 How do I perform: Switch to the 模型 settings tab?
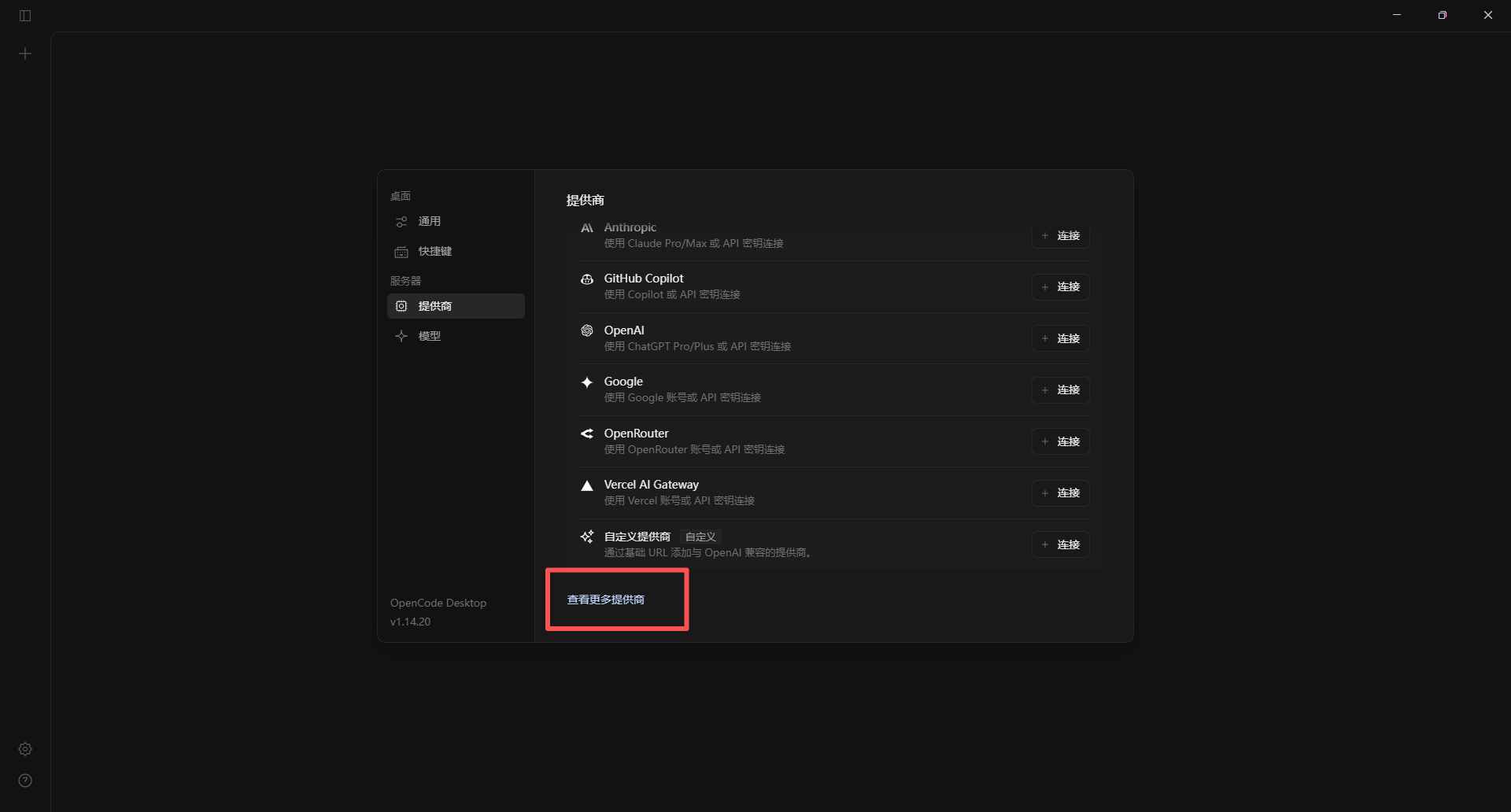click(456, 336)
